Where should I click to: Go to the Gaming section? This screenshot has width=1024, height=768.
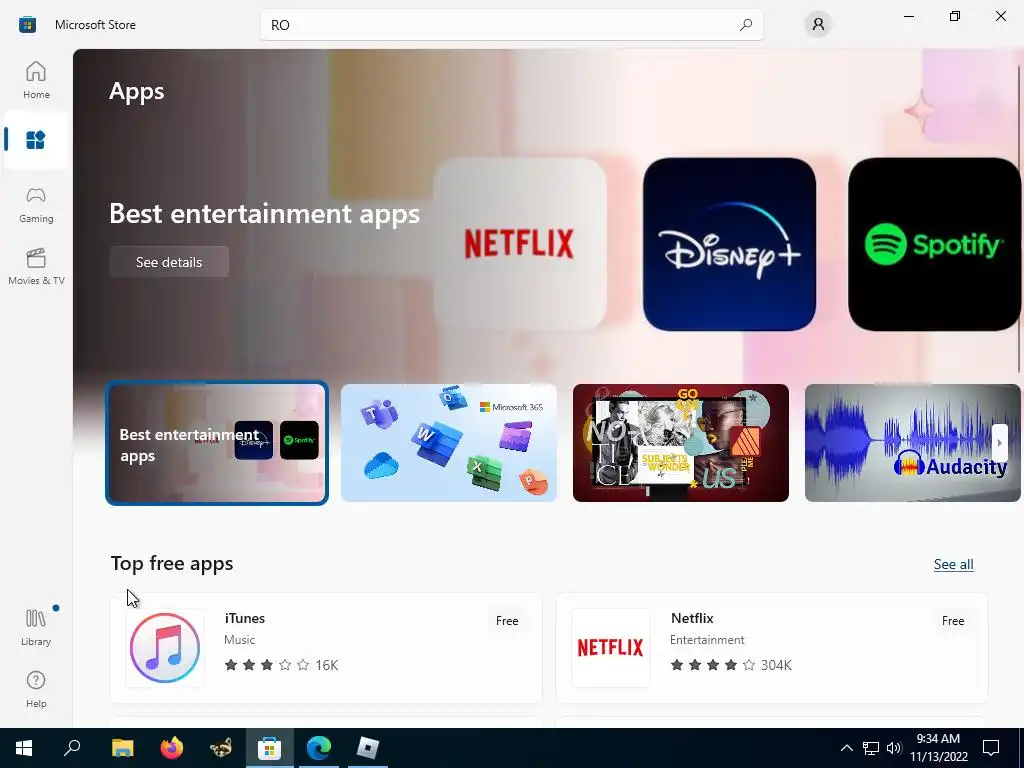point(36,204)
